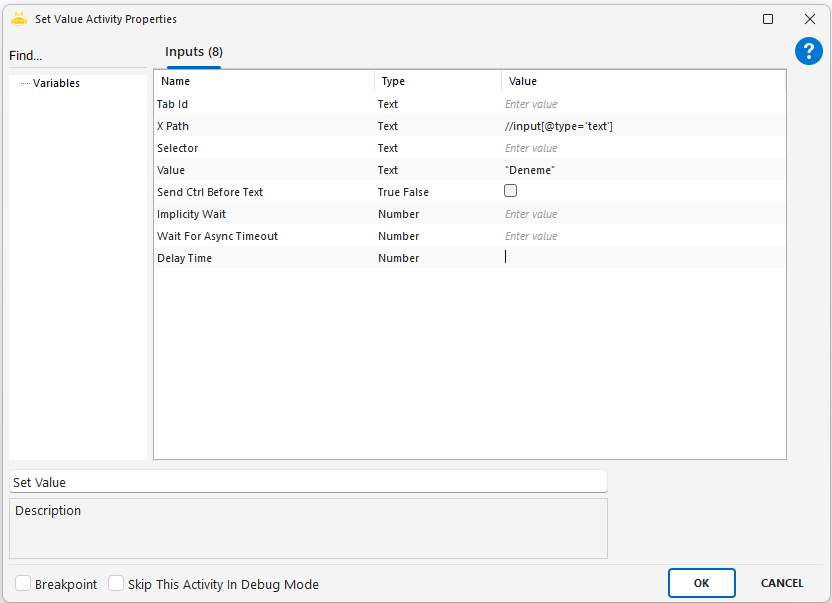This screenshot has width=832, height=603.
Task: Click the CANCEL button
Action: (x=782, y=583)
